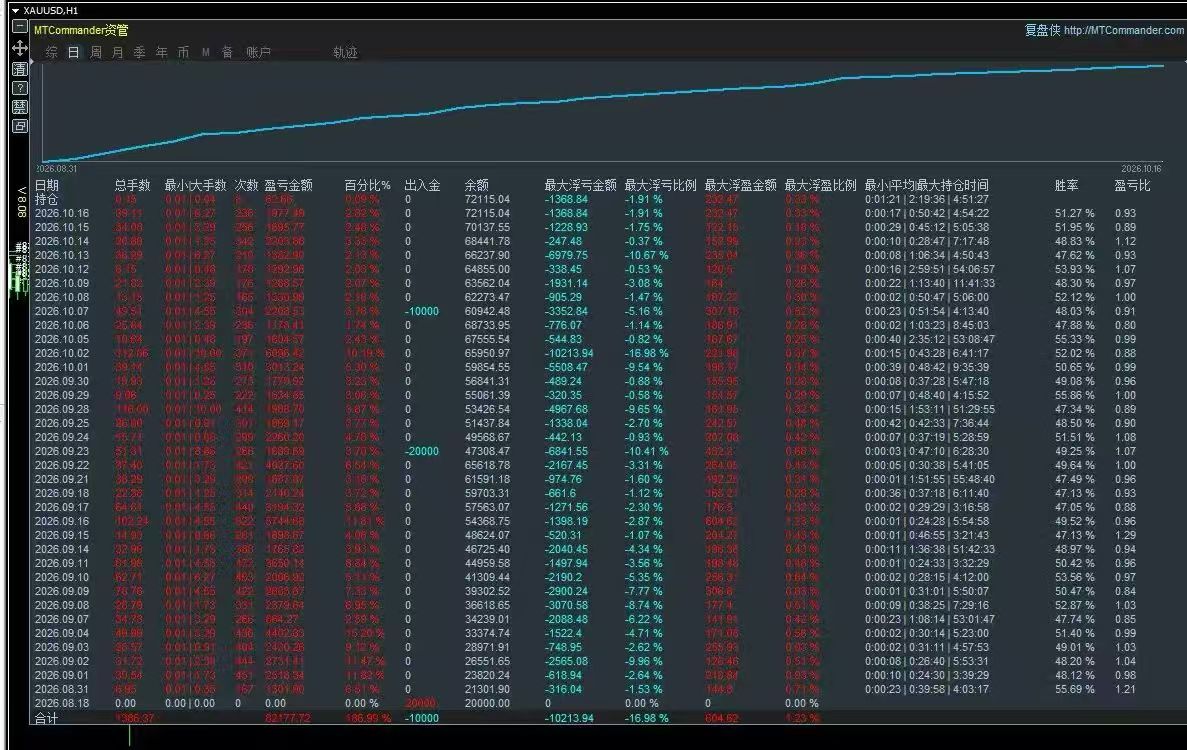The width and height of the screenshot is (1187, 750).
Task: Click the -10.67 % max drawdown value
Action: click(646, 255)
